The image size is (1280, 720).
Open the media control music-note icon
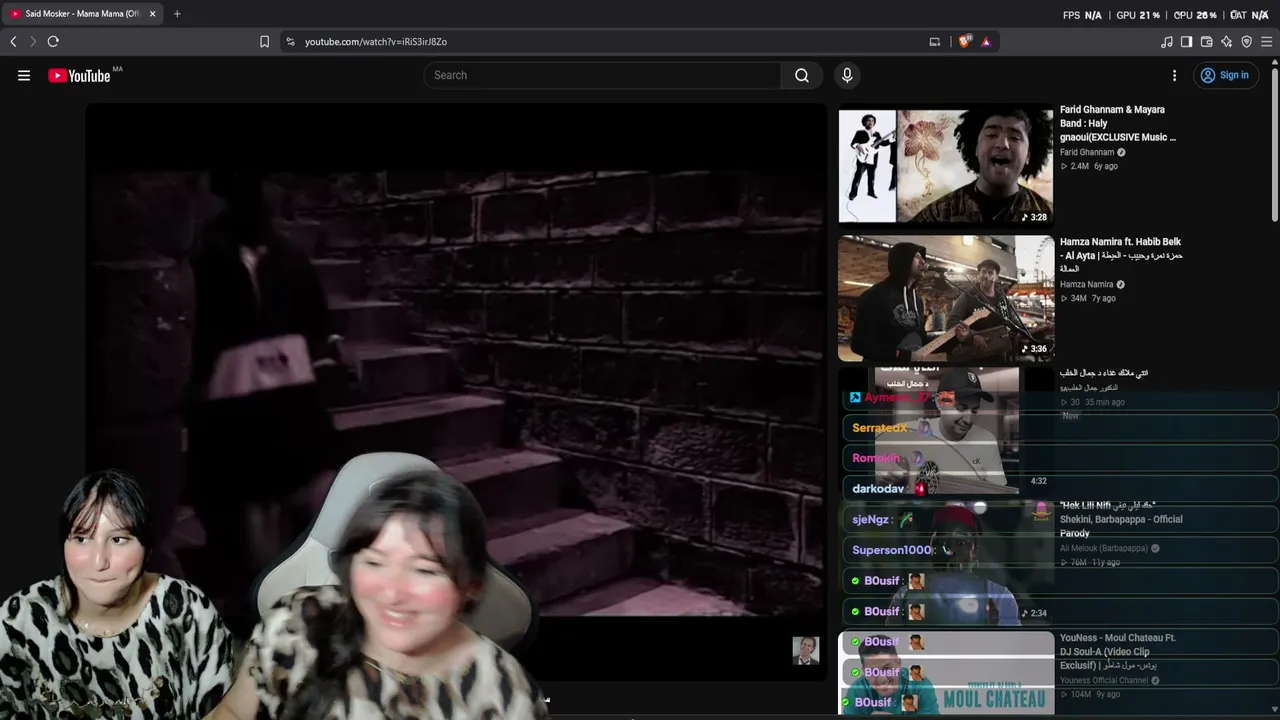pyautogui.click(x=1166, y=42)
